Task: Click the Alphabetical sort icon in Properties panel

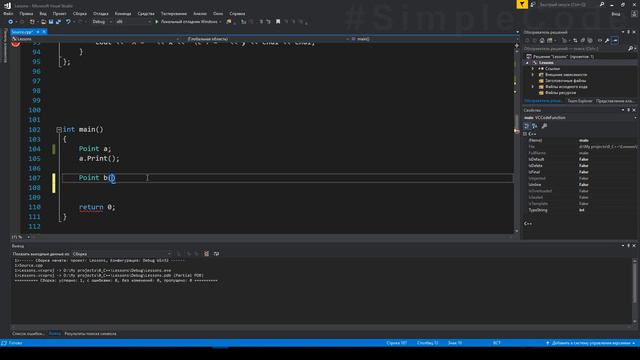Action: click(x=535, y=126)
